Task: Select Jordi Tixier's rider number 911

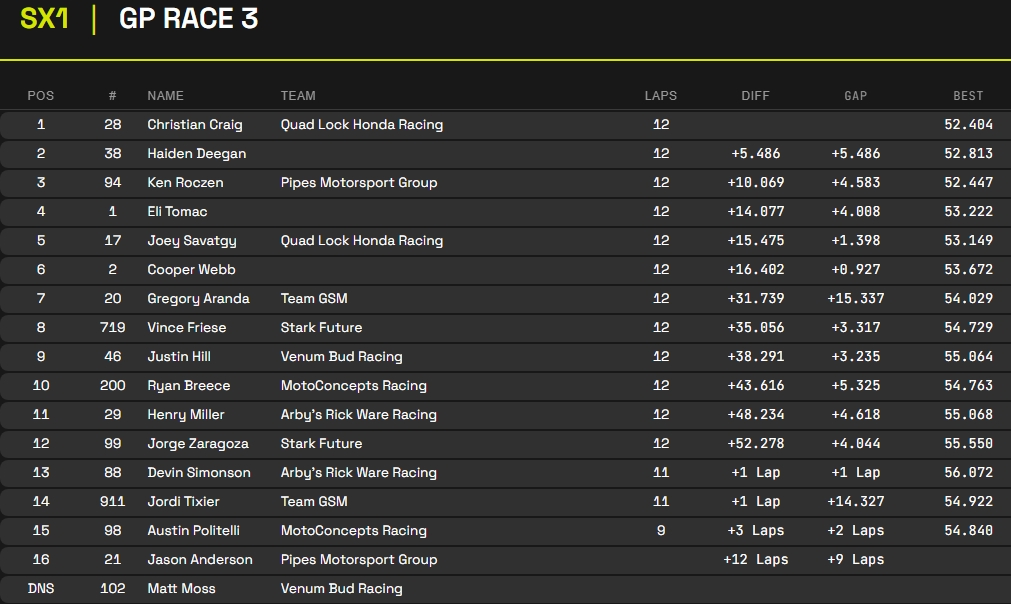Action: pyautogui.click(x=113, y=502)
